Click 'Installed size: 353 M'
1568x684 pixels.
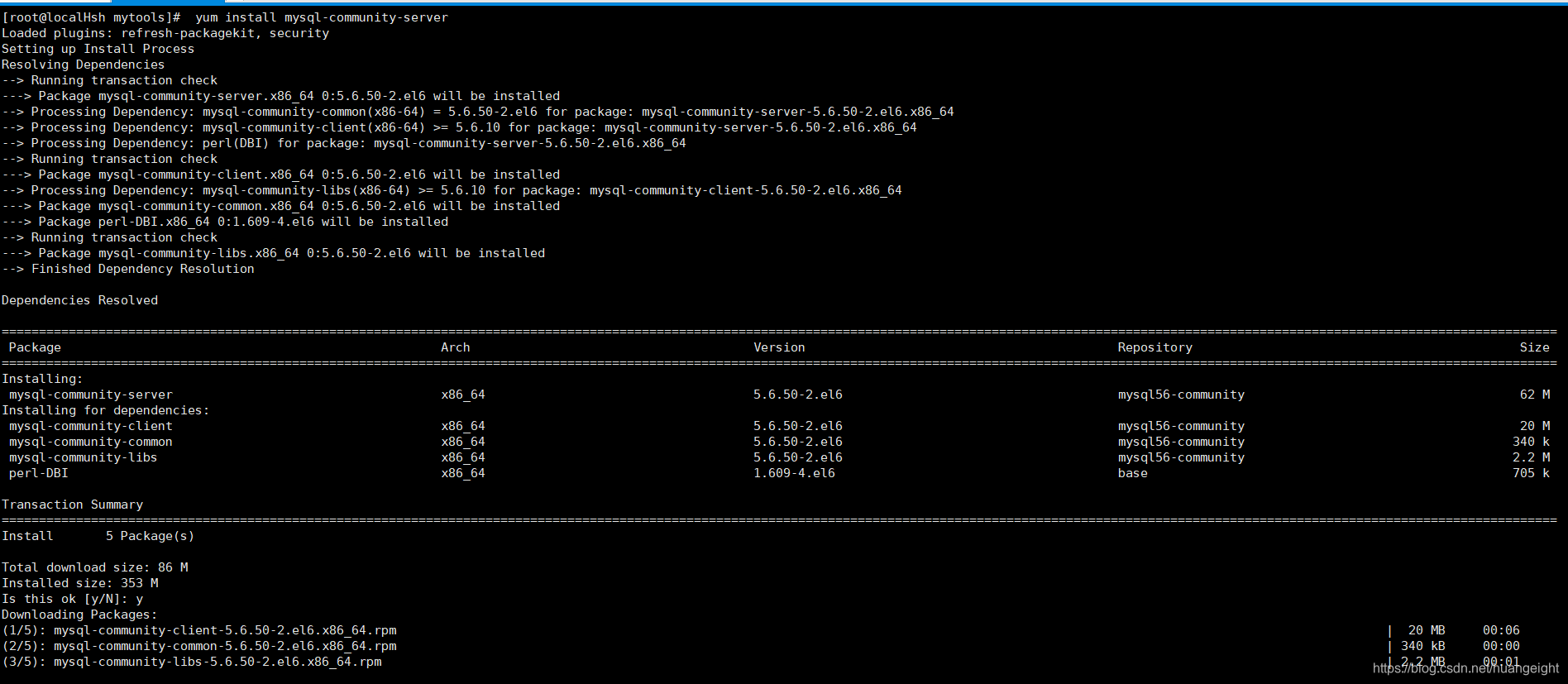pos(79,583)
